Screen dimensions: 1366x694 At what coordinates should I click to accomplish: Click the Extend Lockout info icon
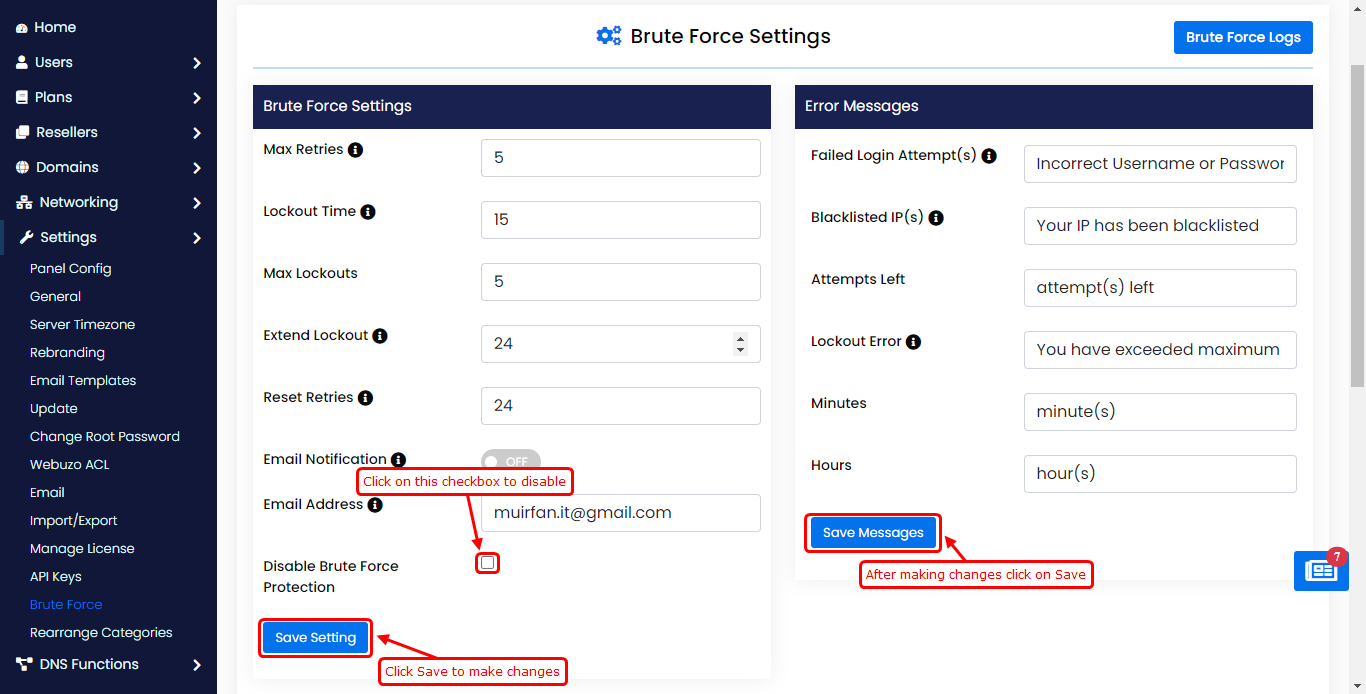(x=380, y=336)
